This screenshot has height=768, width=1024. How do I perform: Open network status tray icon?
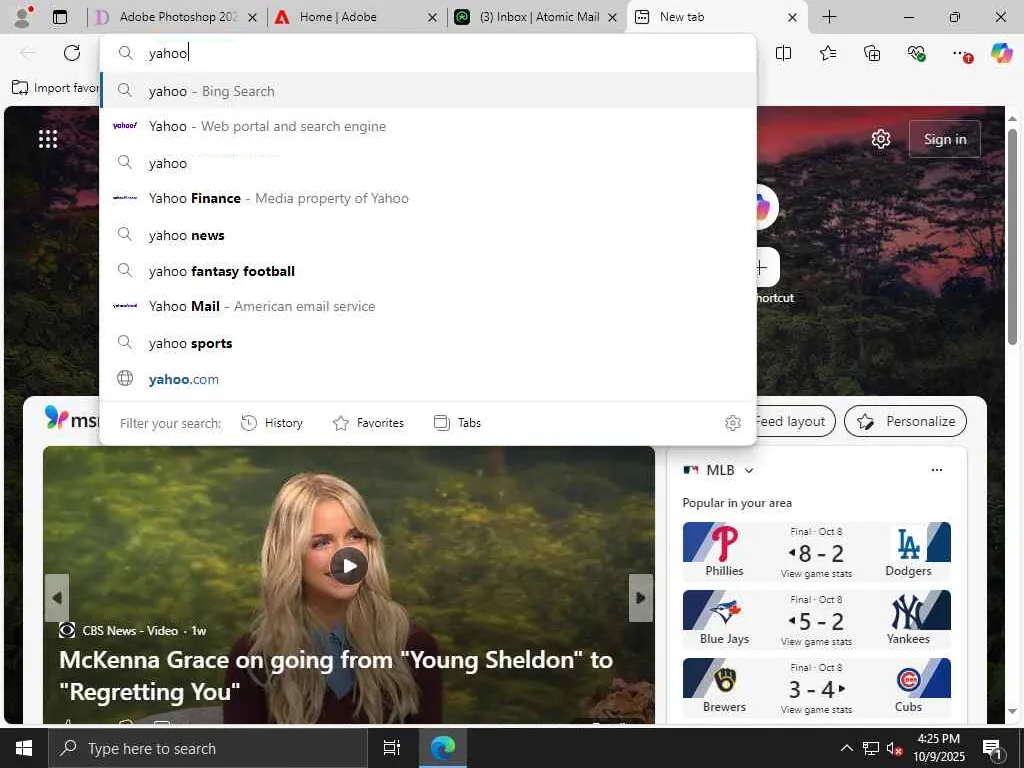coord(871,748)
